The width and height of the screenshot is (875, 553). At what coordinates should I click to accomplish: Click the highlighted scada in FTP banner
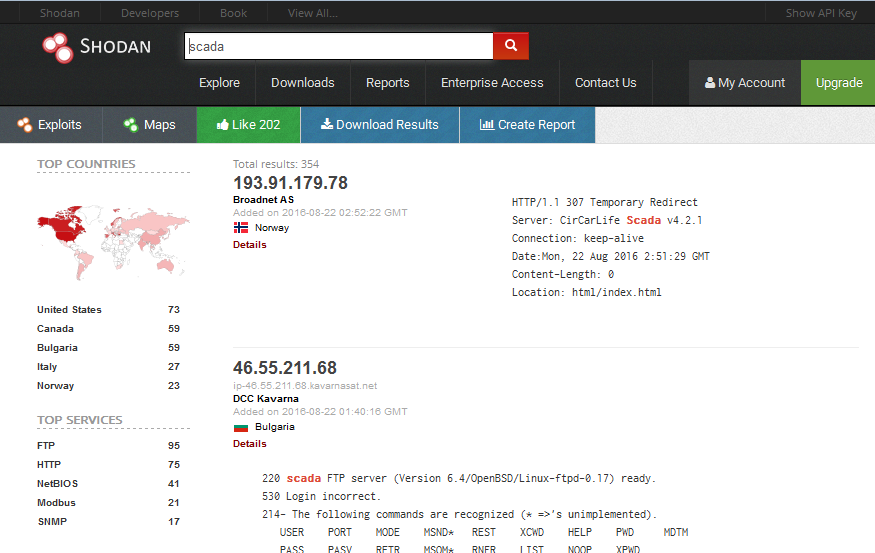tap(304, 478)
